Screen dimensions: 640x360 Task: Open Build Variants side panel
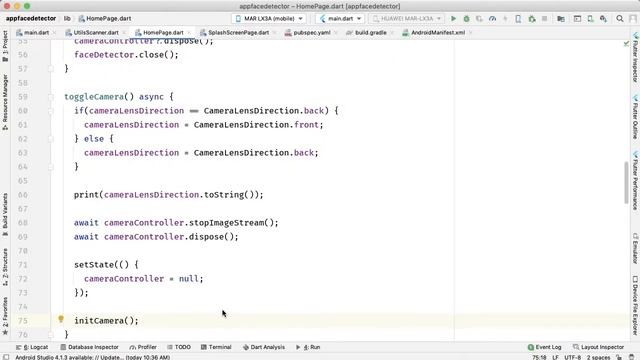pos(5,214)
